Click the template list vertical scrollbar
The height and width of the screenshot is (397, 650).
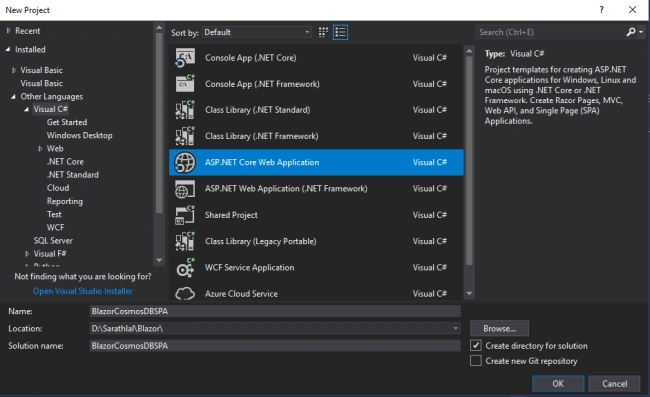click(x=469, y=160)
